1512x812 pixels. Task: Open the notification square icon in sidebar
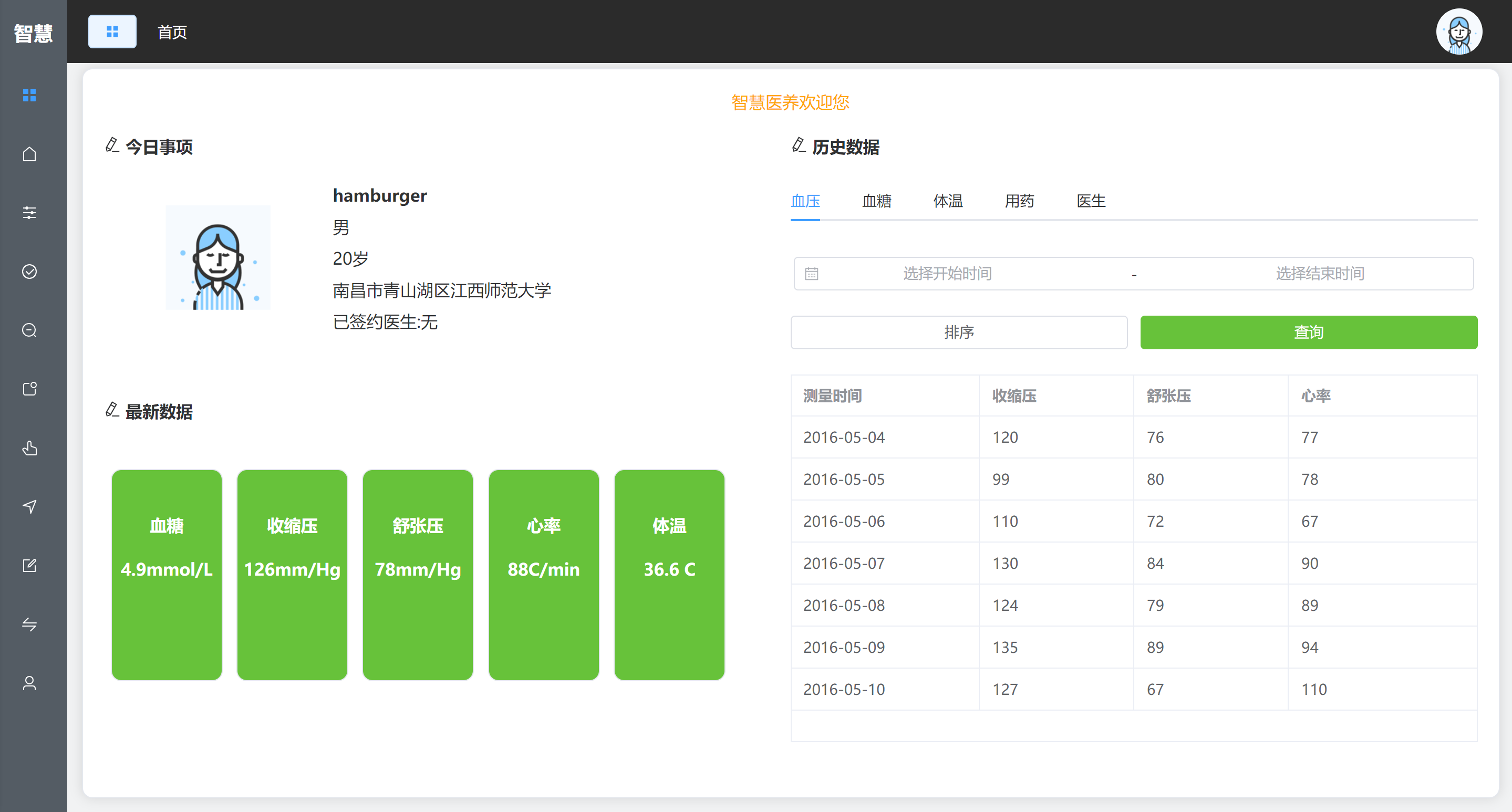point(29,389)
